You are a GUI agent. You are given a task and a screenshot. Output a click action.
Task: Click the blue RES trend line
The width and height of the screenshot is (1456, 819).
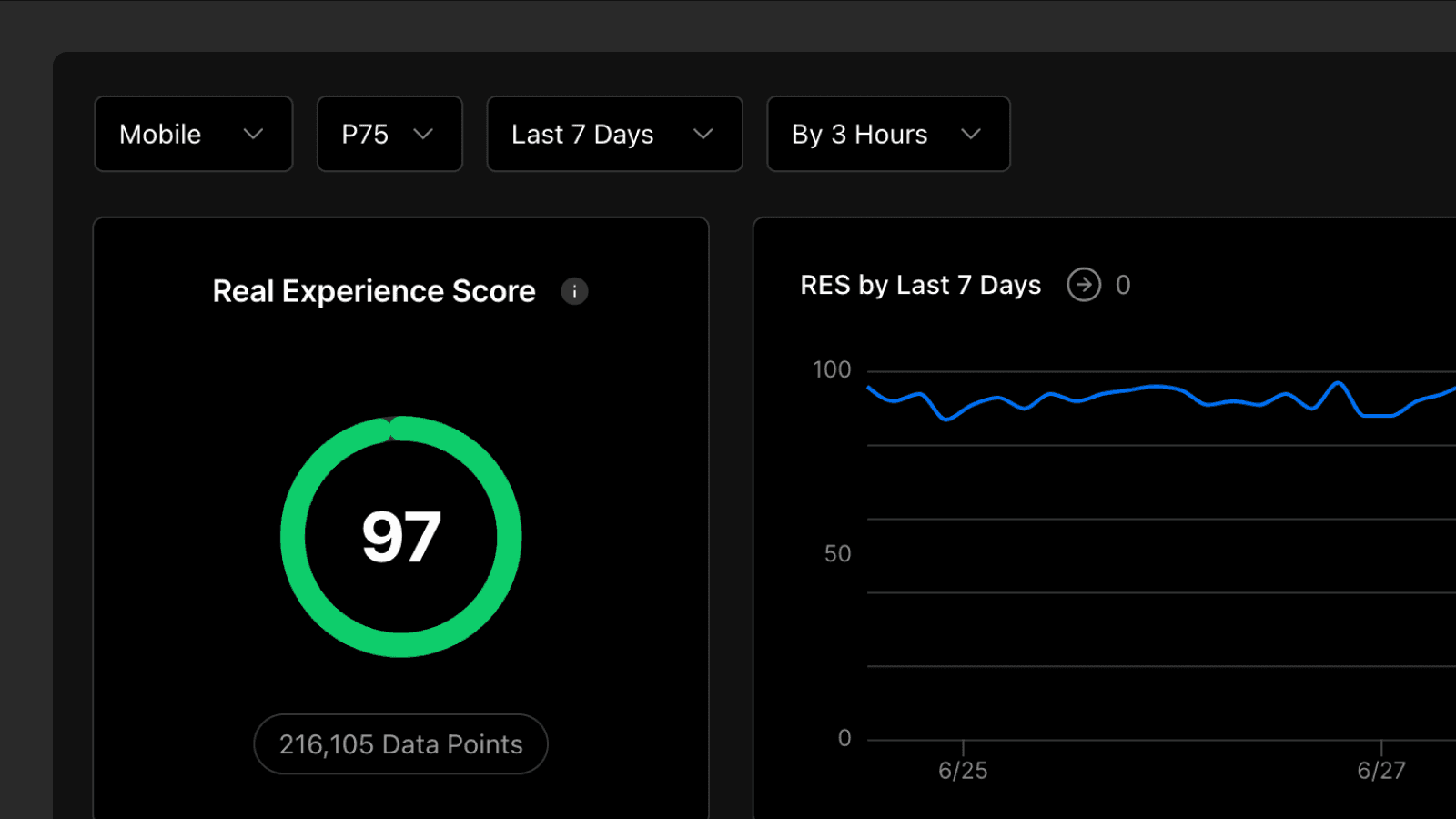pyautogui.click(x=1156, y=388)
